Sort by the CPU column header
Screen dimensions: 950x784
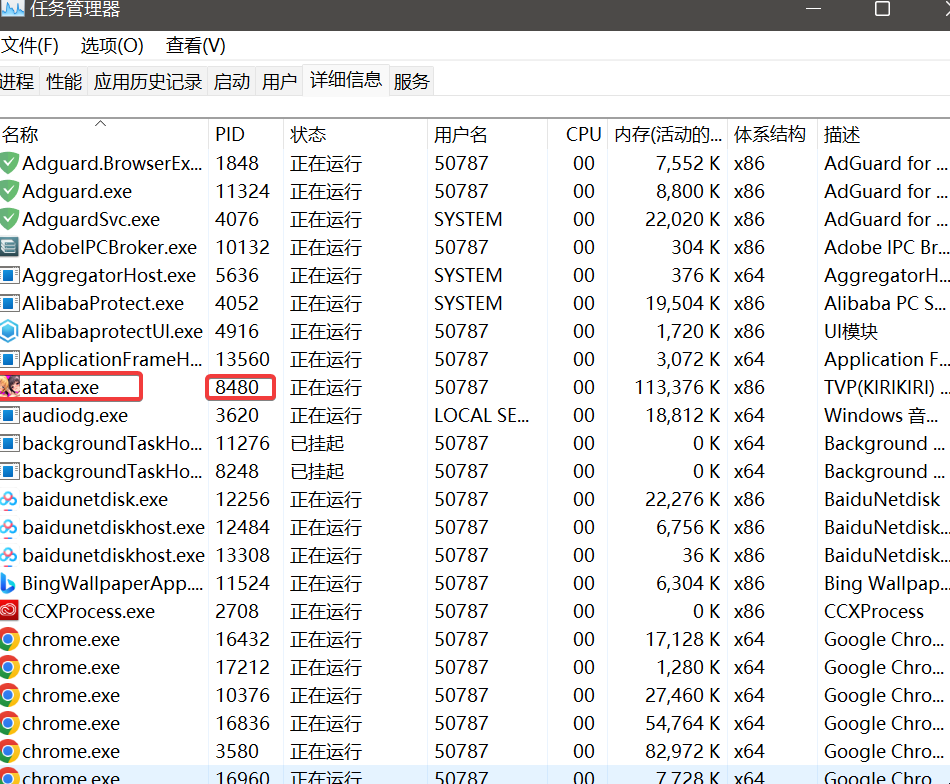point(583,135)
